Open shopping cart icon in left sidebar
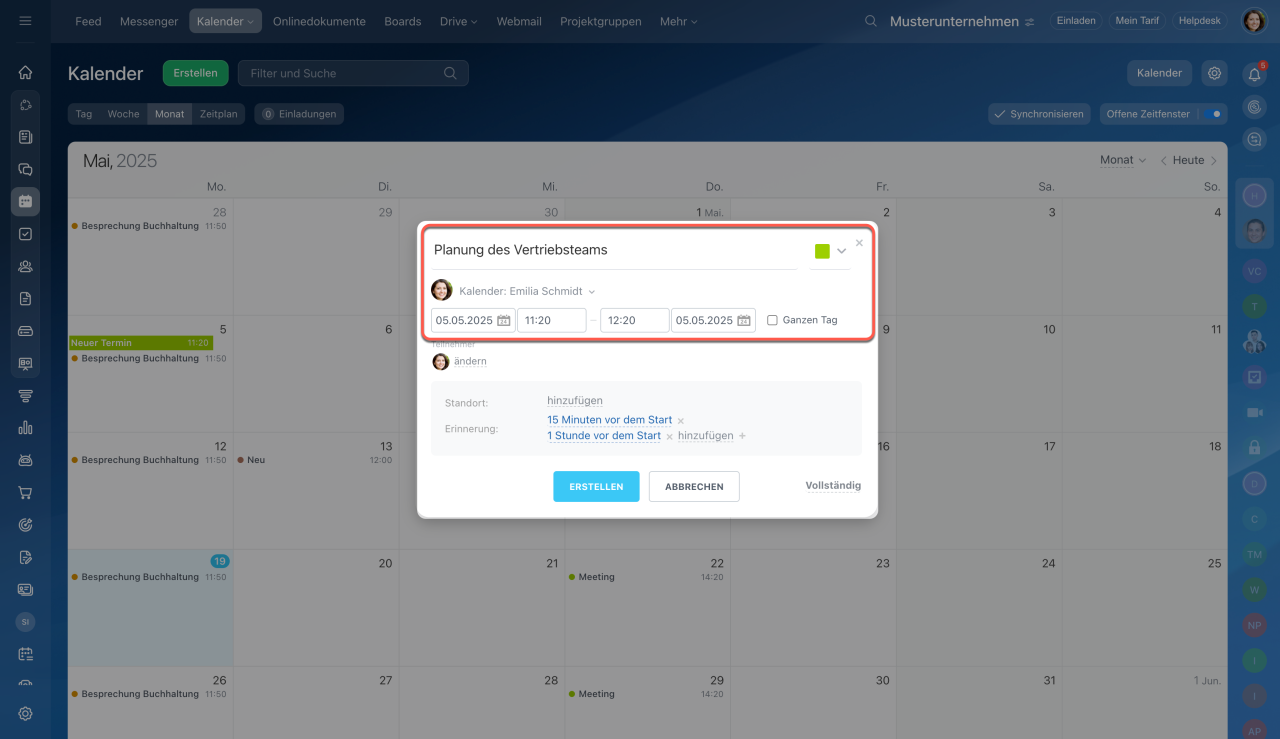1280x739 pixels. click(25, 492)
